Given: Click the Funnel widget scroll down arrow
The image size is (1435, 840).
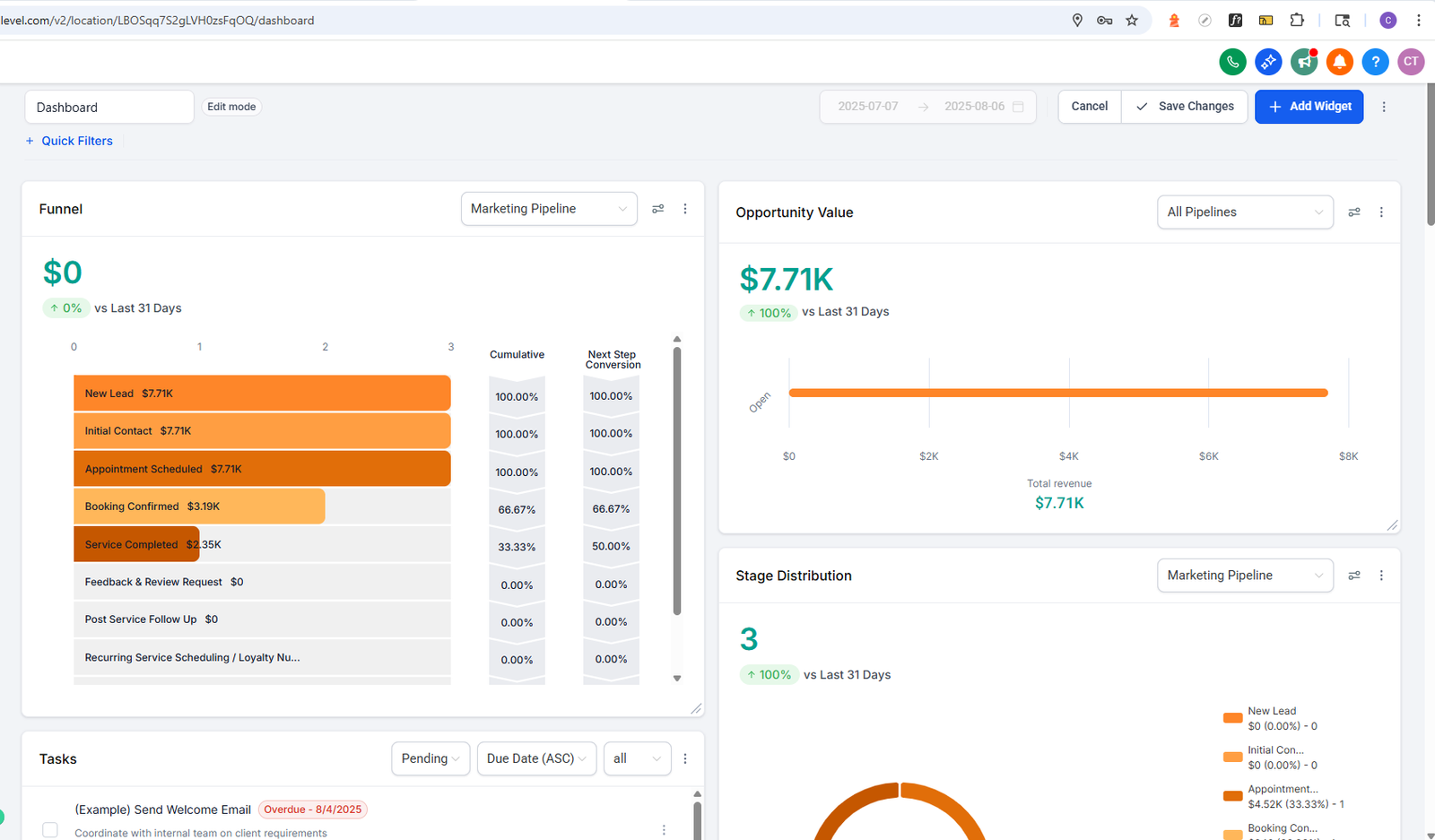Looking at the screenshot, I should [677, 679].
